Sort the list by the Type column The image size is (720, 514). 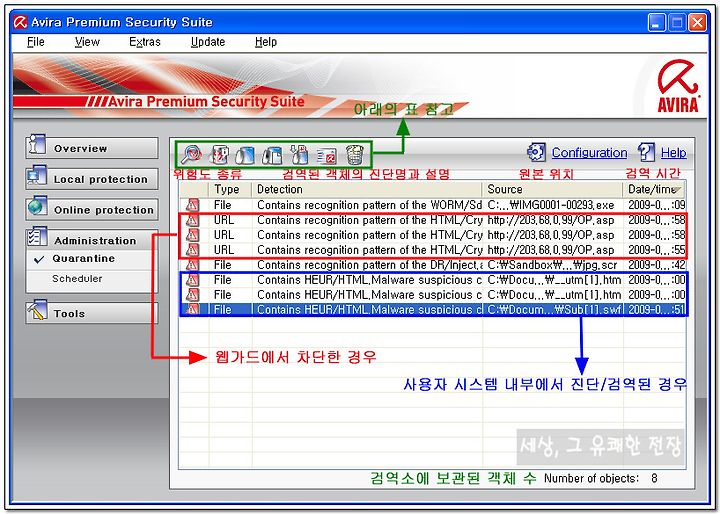pos(230,189)
